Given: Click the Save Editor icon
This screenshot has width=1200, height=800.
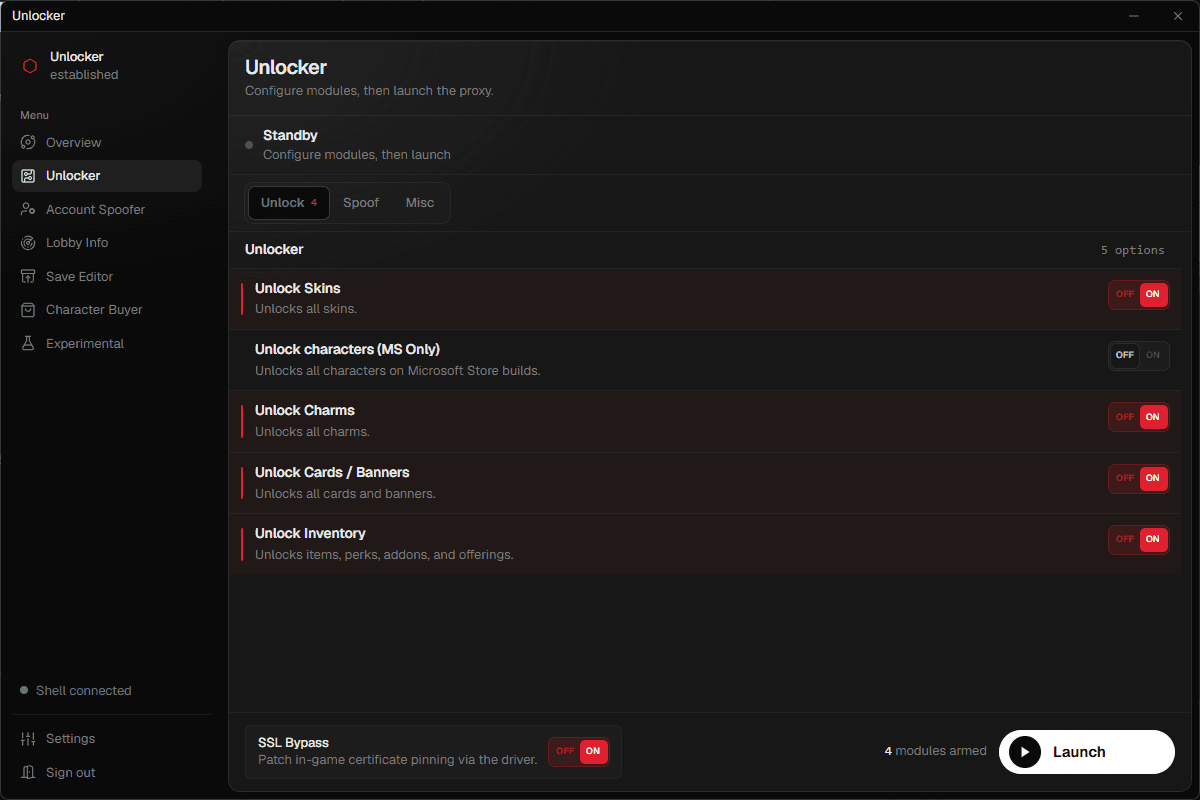Looking at the screenshot, I should coord(29,276).
